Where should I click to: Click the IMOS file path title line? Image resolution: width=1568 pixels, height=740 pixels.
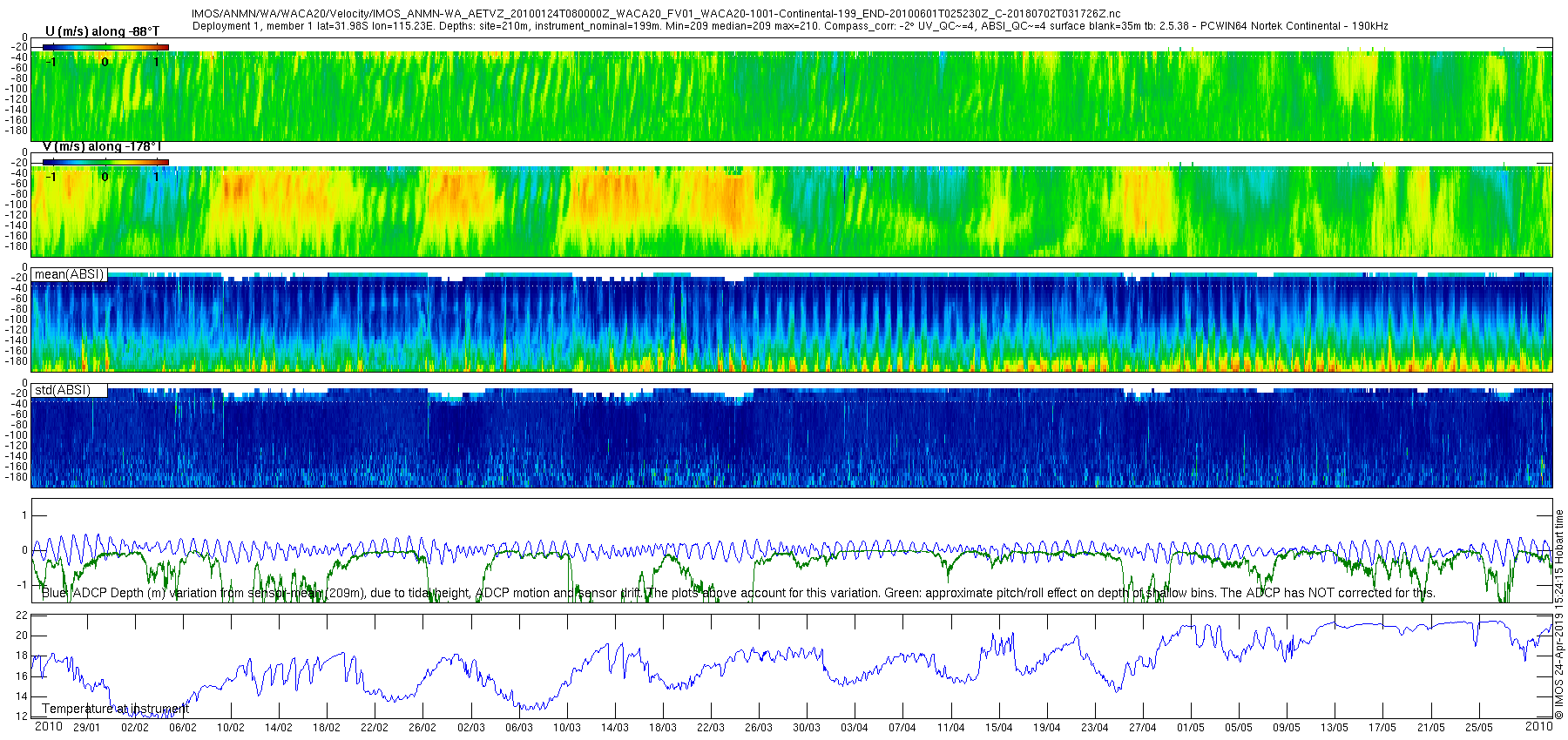(656, 15)
